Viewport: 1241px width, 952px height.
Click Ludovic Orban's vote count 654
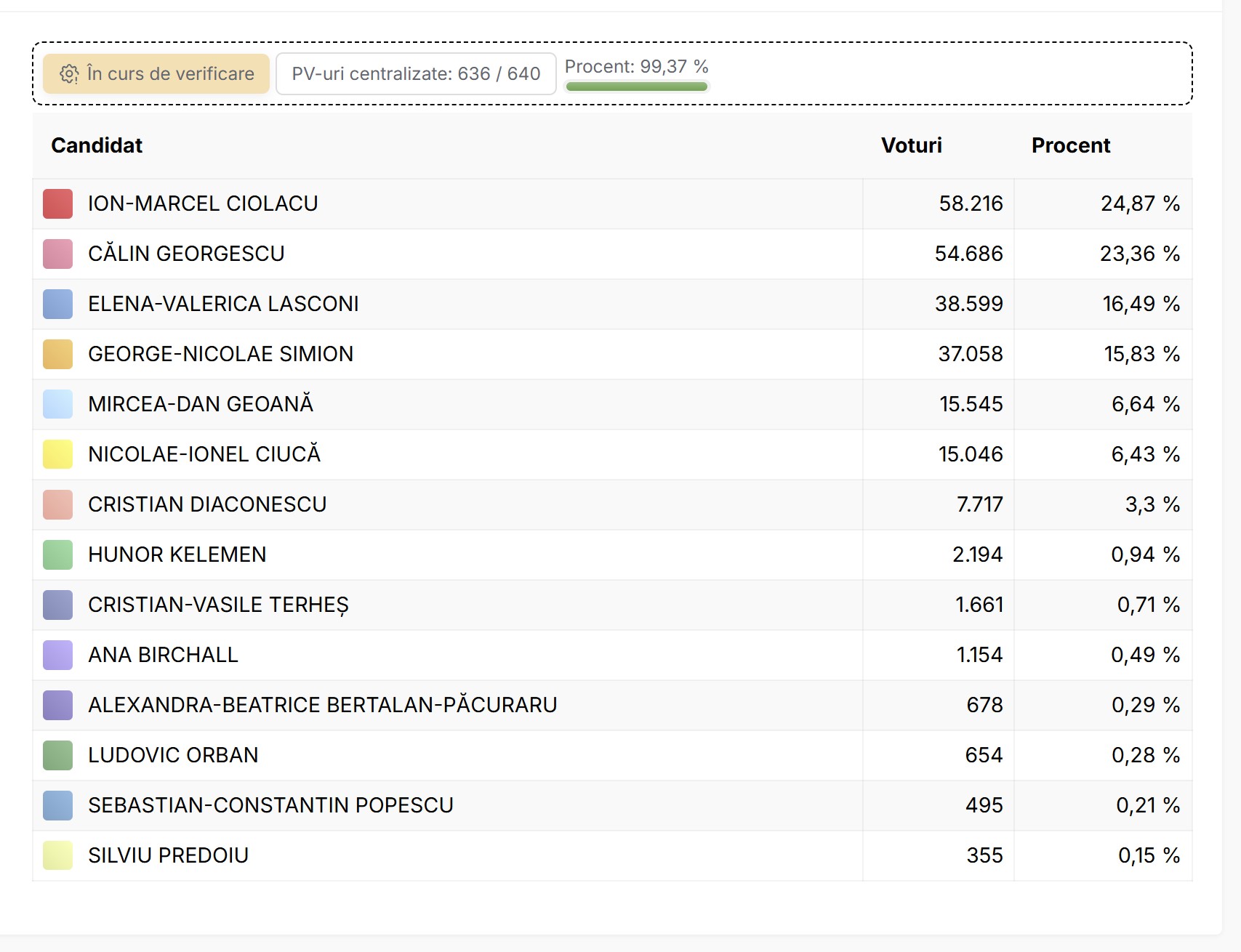point(984,755)
